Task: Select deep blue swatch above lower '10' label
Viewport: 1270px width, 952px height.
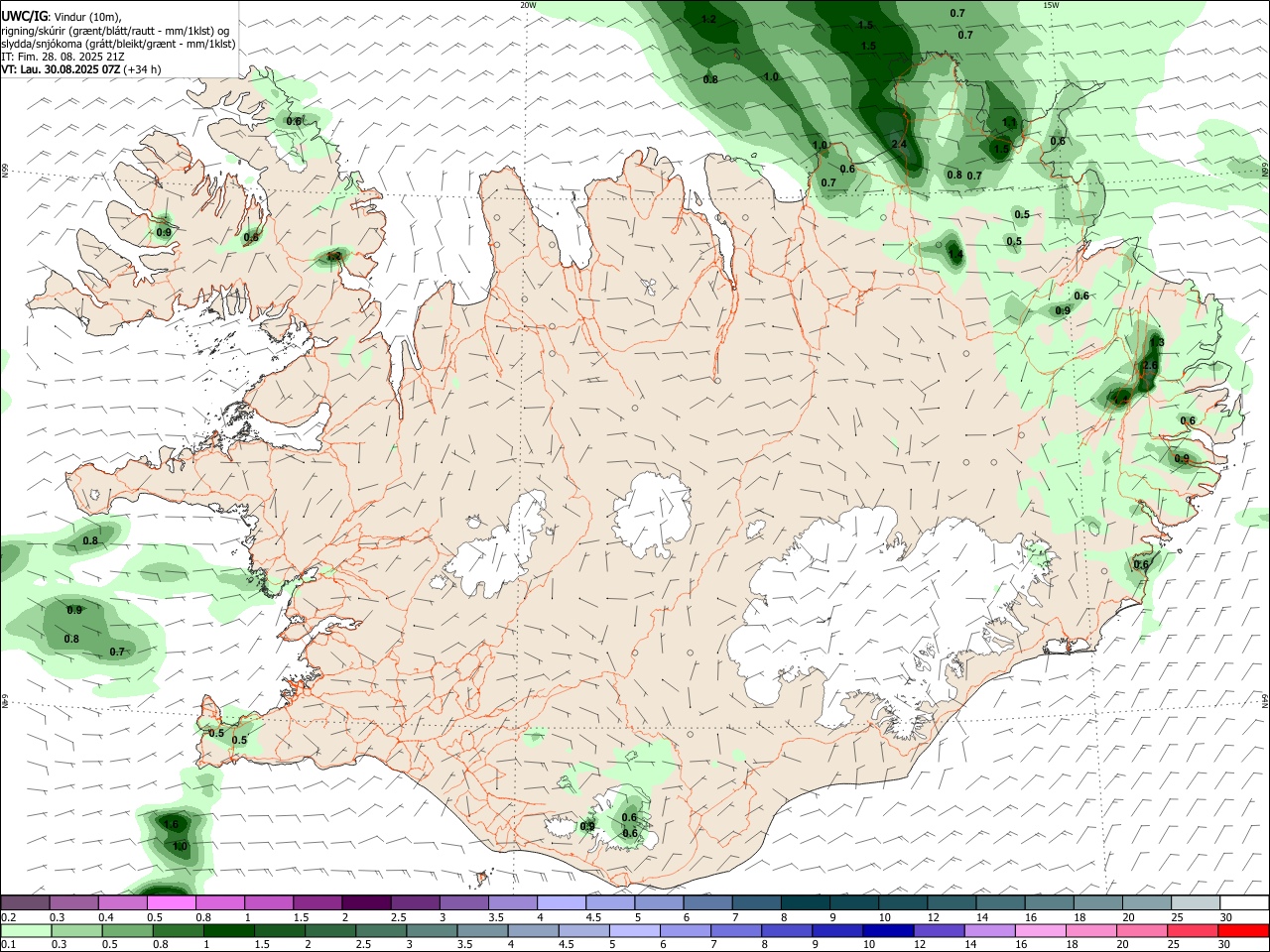Action: tap(888, 931)
